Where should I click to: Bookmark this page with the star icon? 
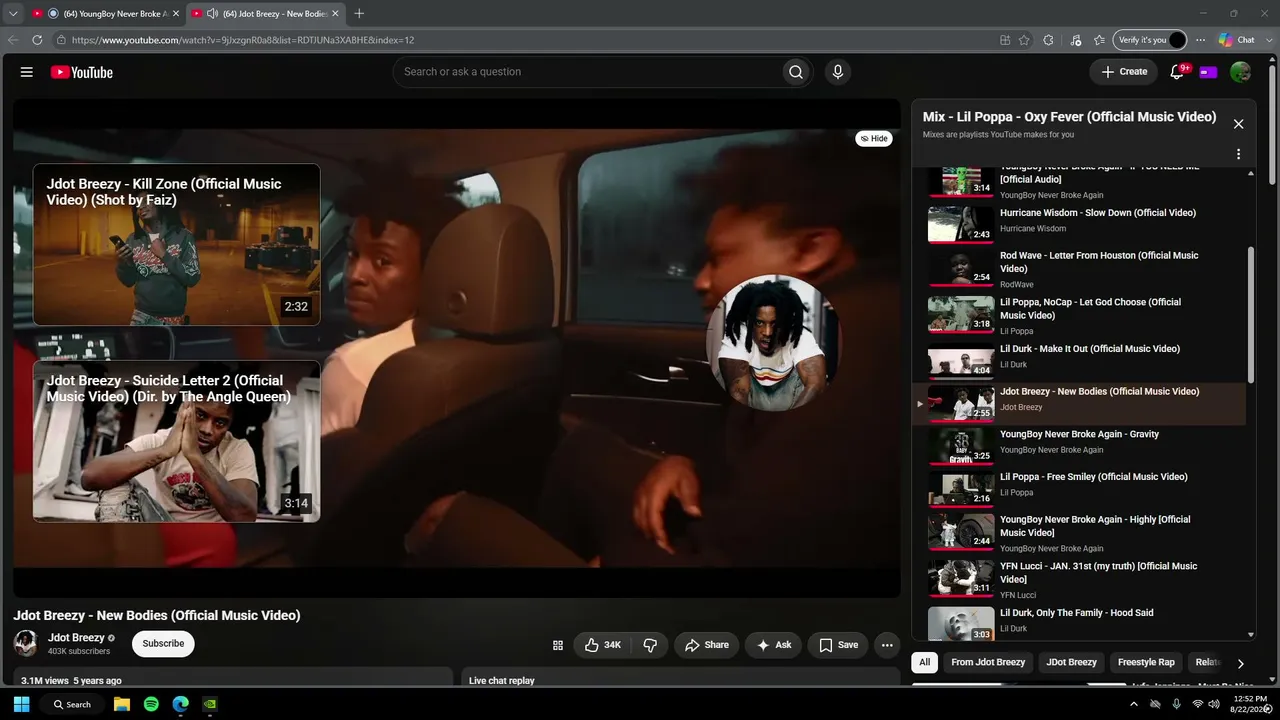[1024, 40]
